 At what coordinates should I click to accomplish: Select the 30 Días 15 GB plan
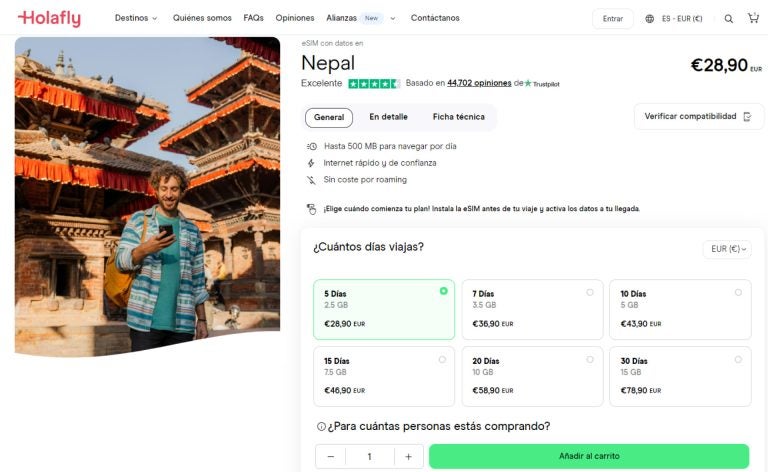[x=680, y=377]
